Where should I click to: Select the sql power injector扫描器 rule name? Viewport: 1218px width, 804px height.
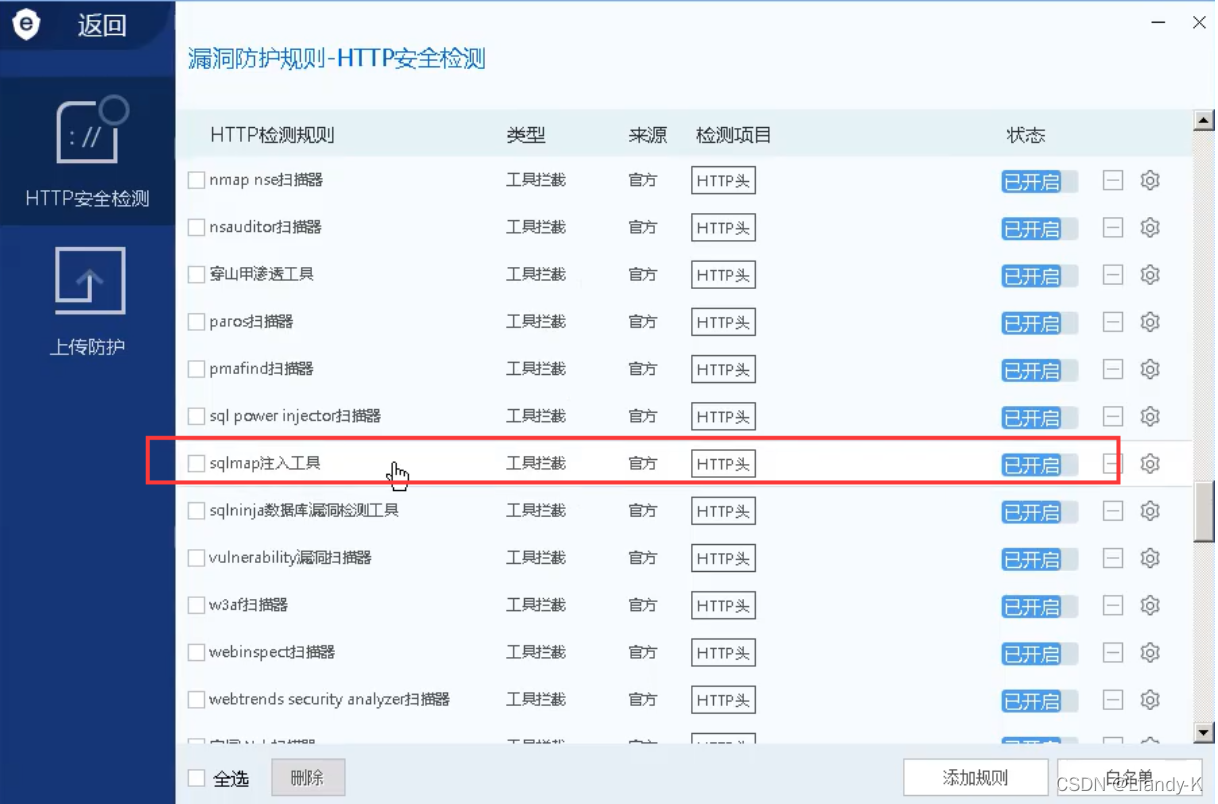[295, 416]
